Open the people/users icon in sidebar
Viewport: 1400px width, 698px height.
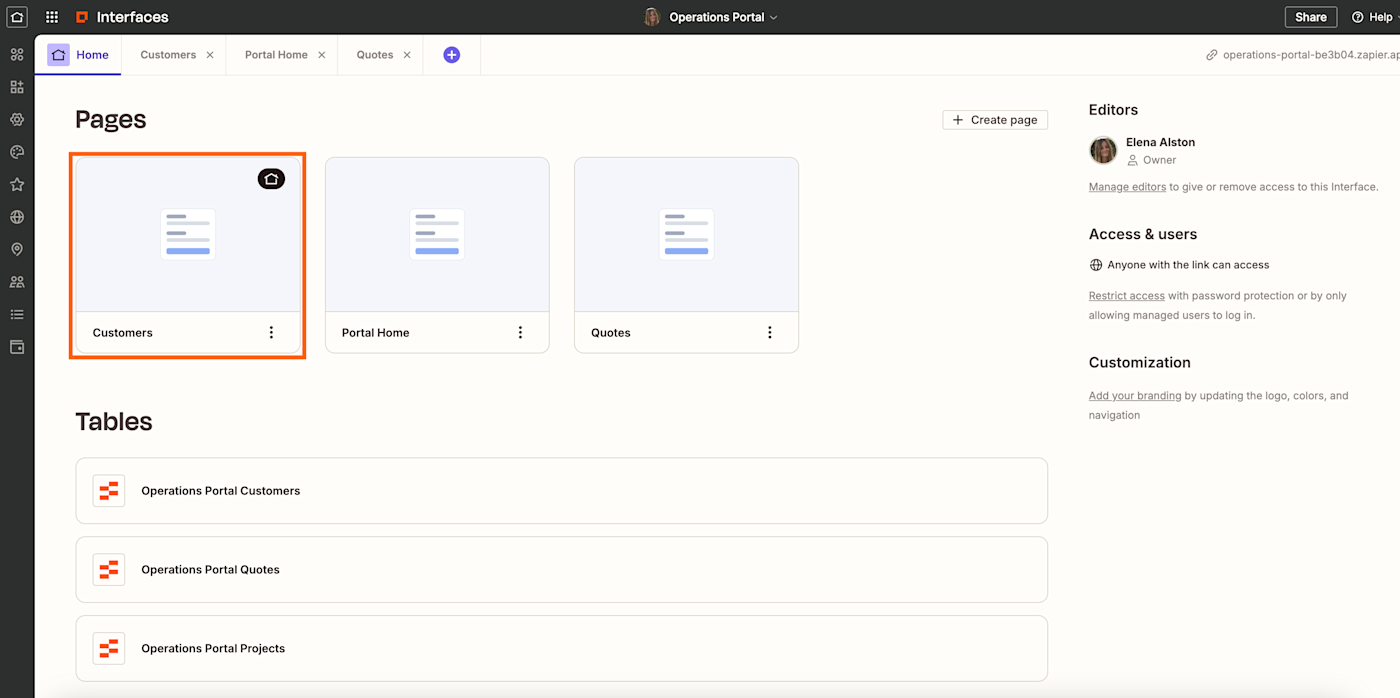17,282
